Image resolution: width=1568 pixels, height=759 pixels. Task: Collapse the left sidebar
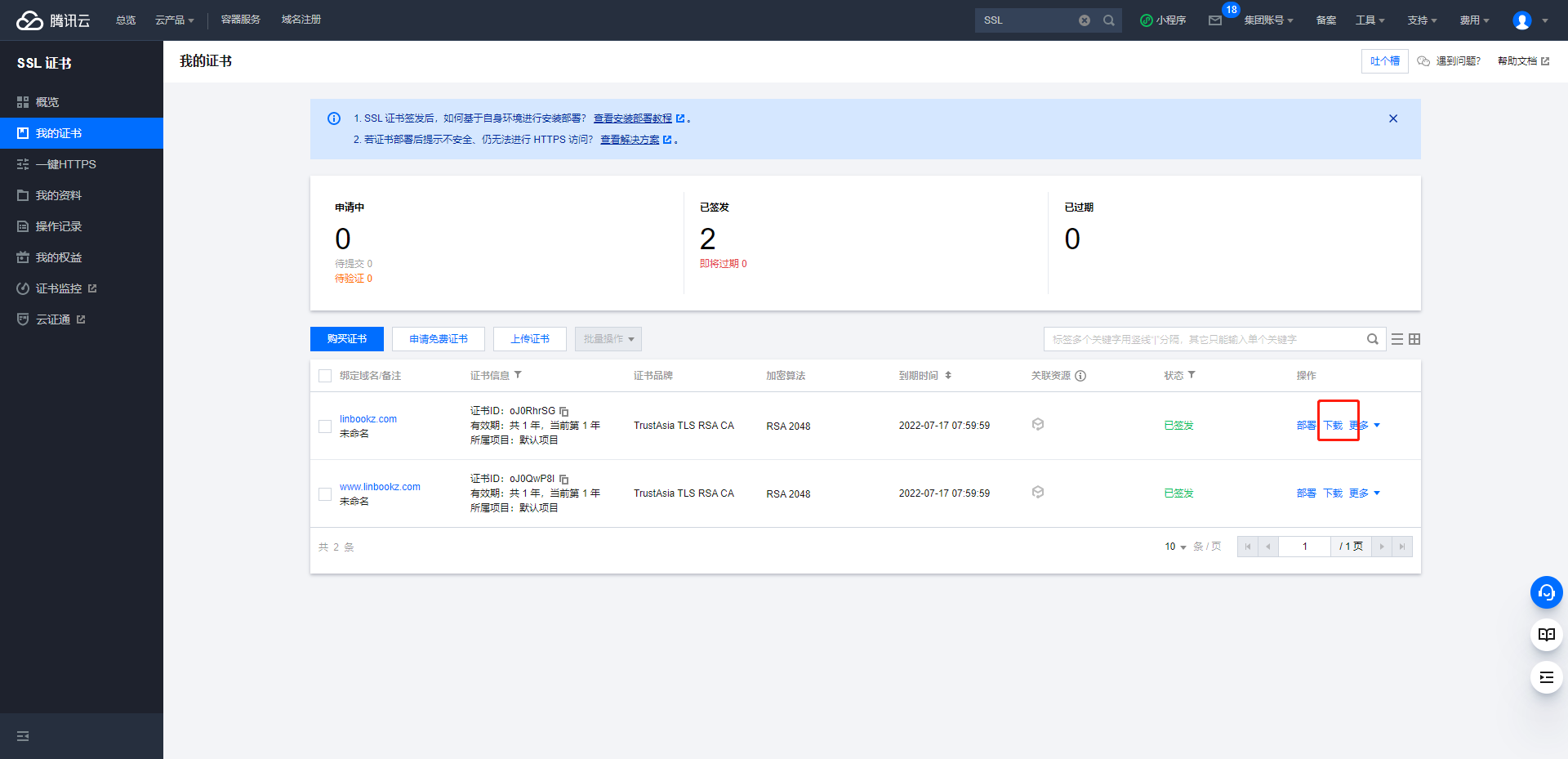pos(23,736)
